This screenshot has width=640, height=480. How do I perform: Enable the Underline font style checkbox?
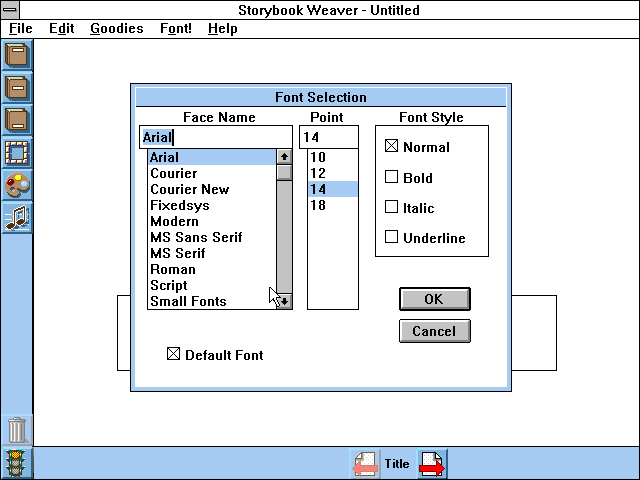point(391,237)
